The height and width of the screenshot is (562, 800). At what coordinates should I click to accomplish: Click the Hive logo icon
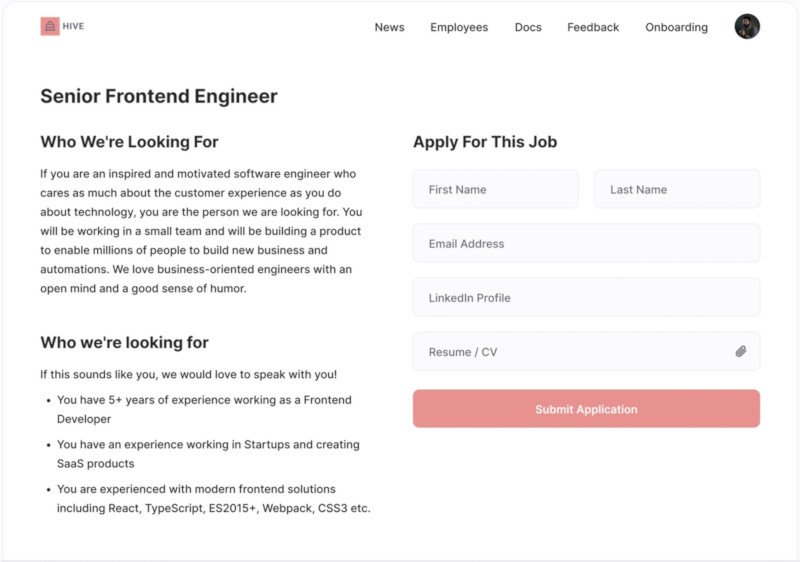click(x=50, y=27)
